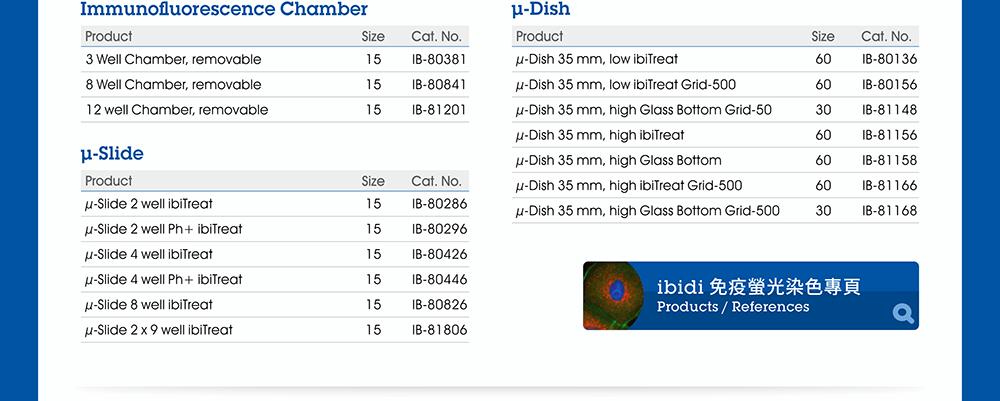Open ibidi 免疫螢光染色專頁 banner link
The height and width of the screenshot is (401, 1000).
[x=751, y=296]
